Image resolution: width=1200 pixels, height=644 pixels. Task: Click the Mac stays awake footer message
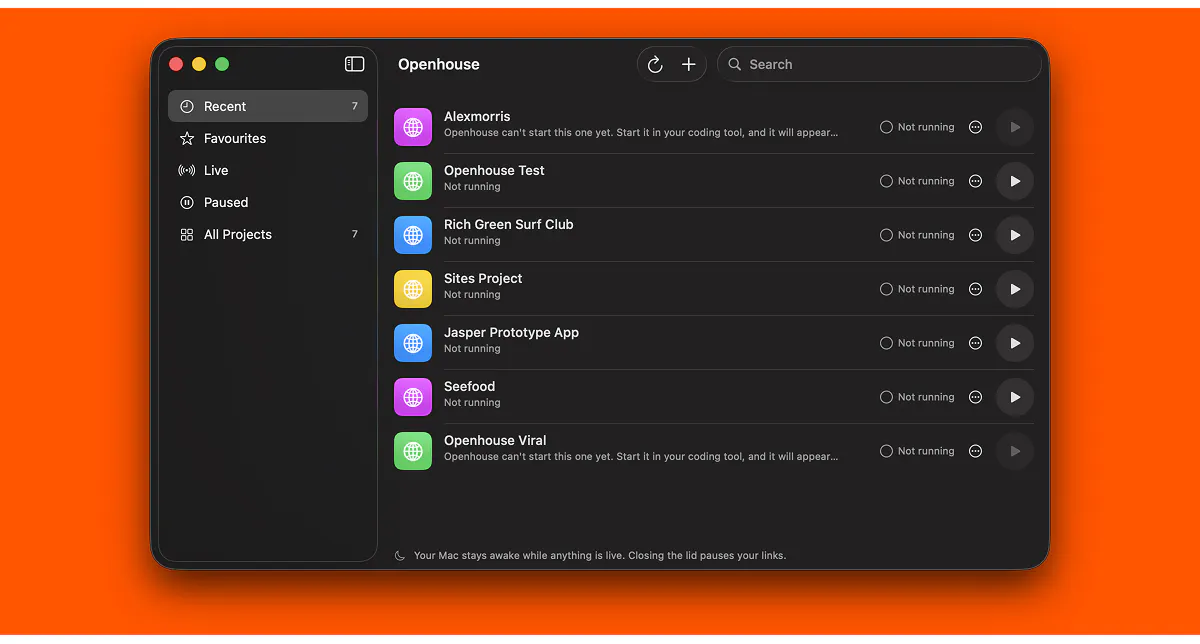pos(600,555)
